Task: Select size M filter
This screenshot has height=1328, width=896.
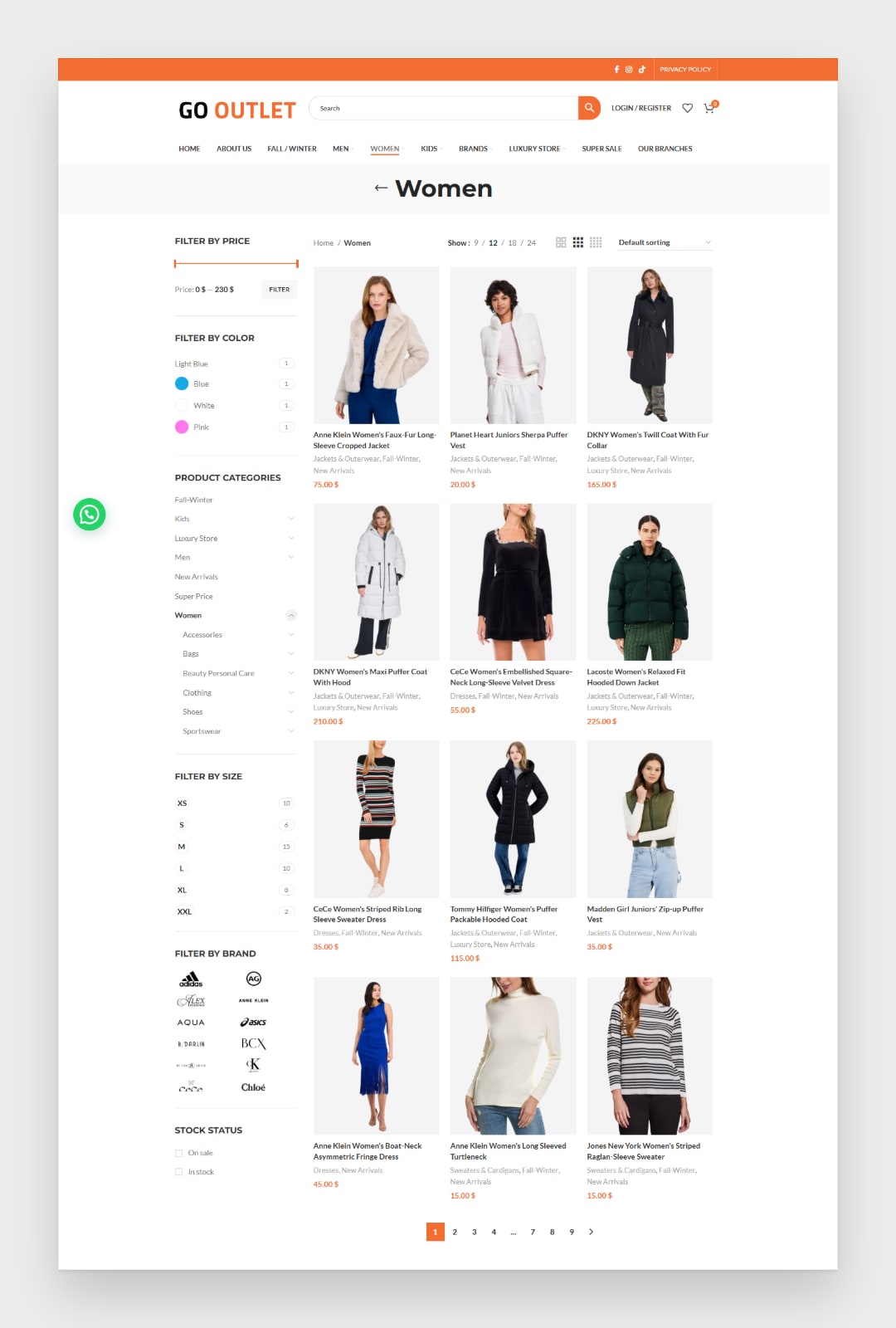Action: [182, 847]
